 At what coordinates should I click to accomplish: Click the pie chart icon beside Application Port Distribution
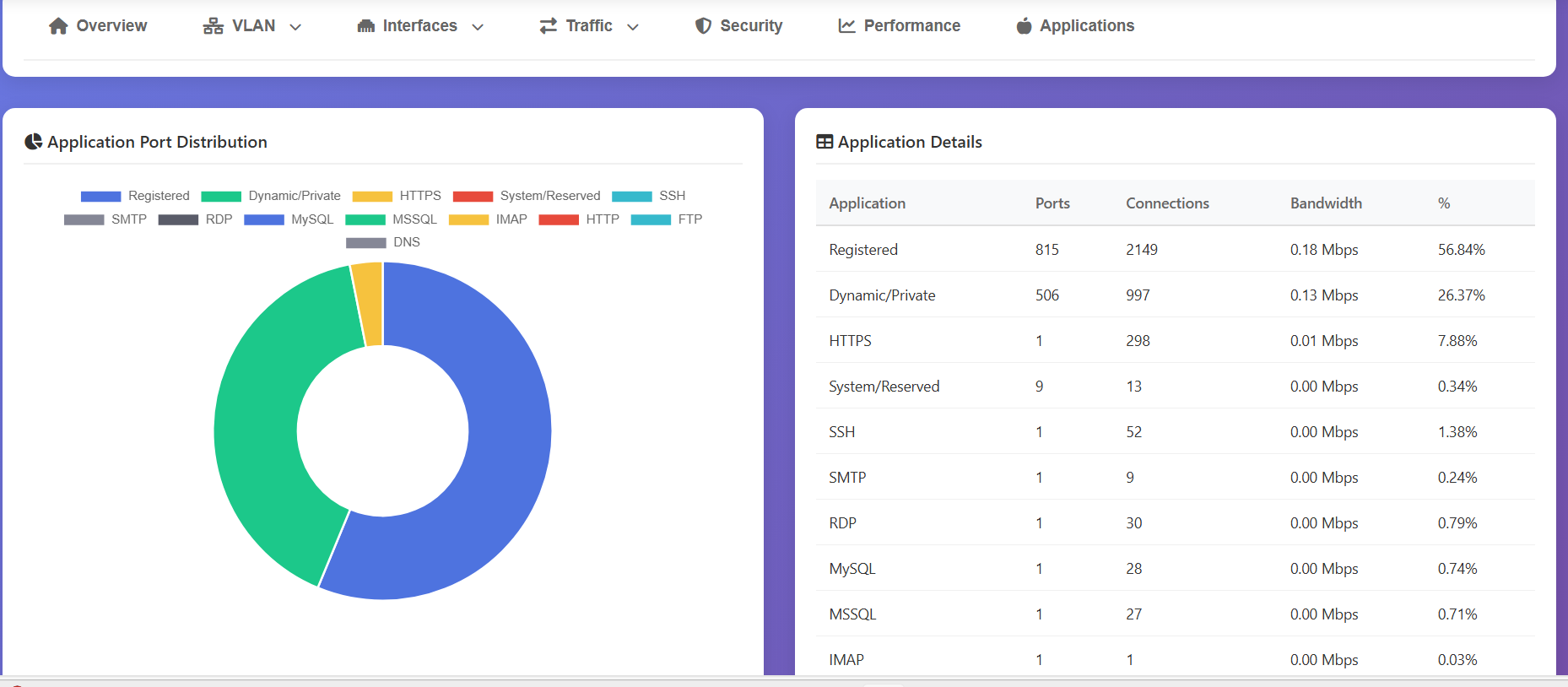tap(34, 142)
